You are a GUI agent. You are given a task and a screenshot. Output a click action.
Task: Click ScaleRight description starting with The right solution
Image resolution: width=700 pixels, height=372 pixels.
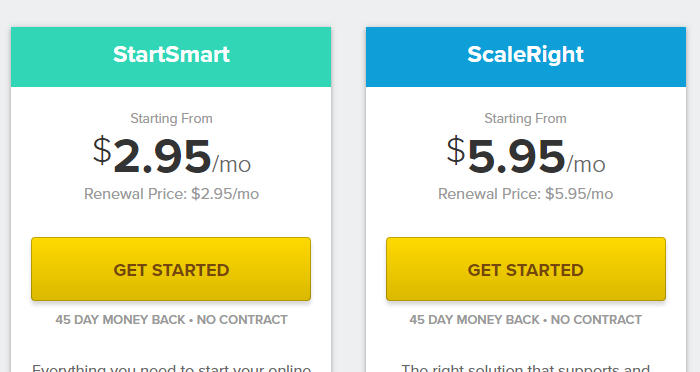[x=525, y=368]
